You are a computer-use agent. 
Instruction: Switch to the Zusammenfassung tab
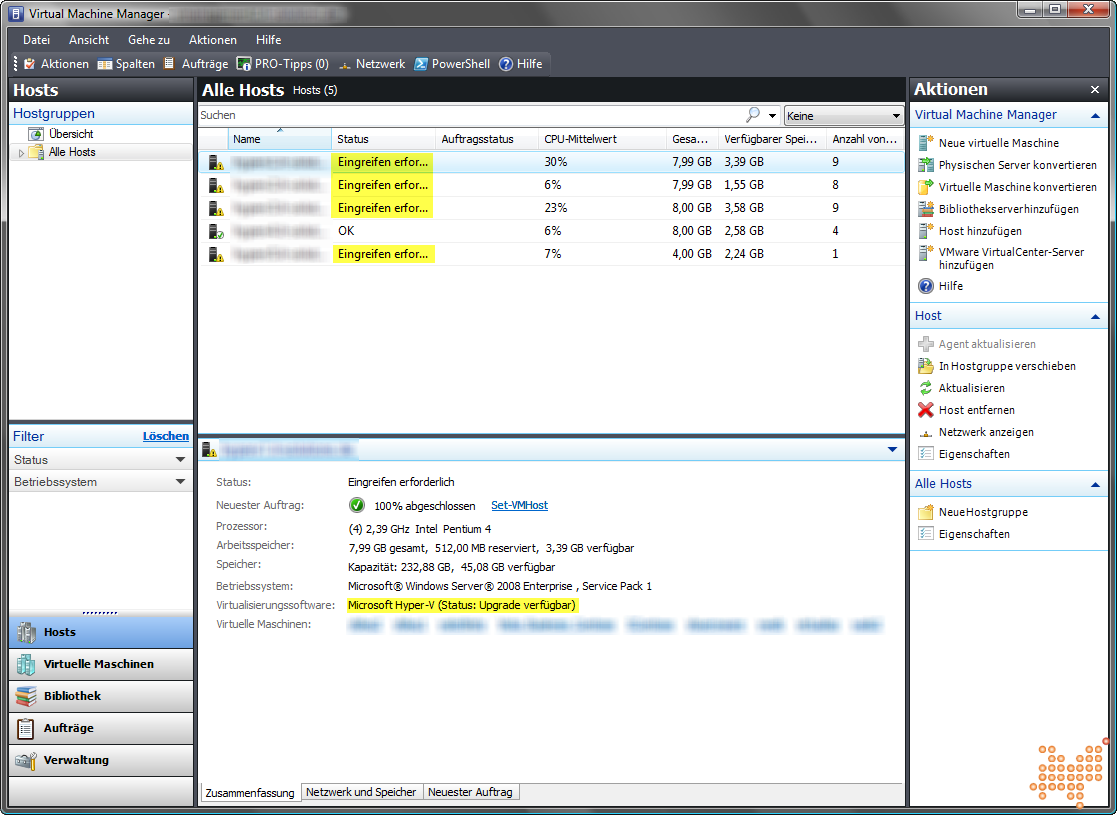pyautogui.click(x=249, y=793)
